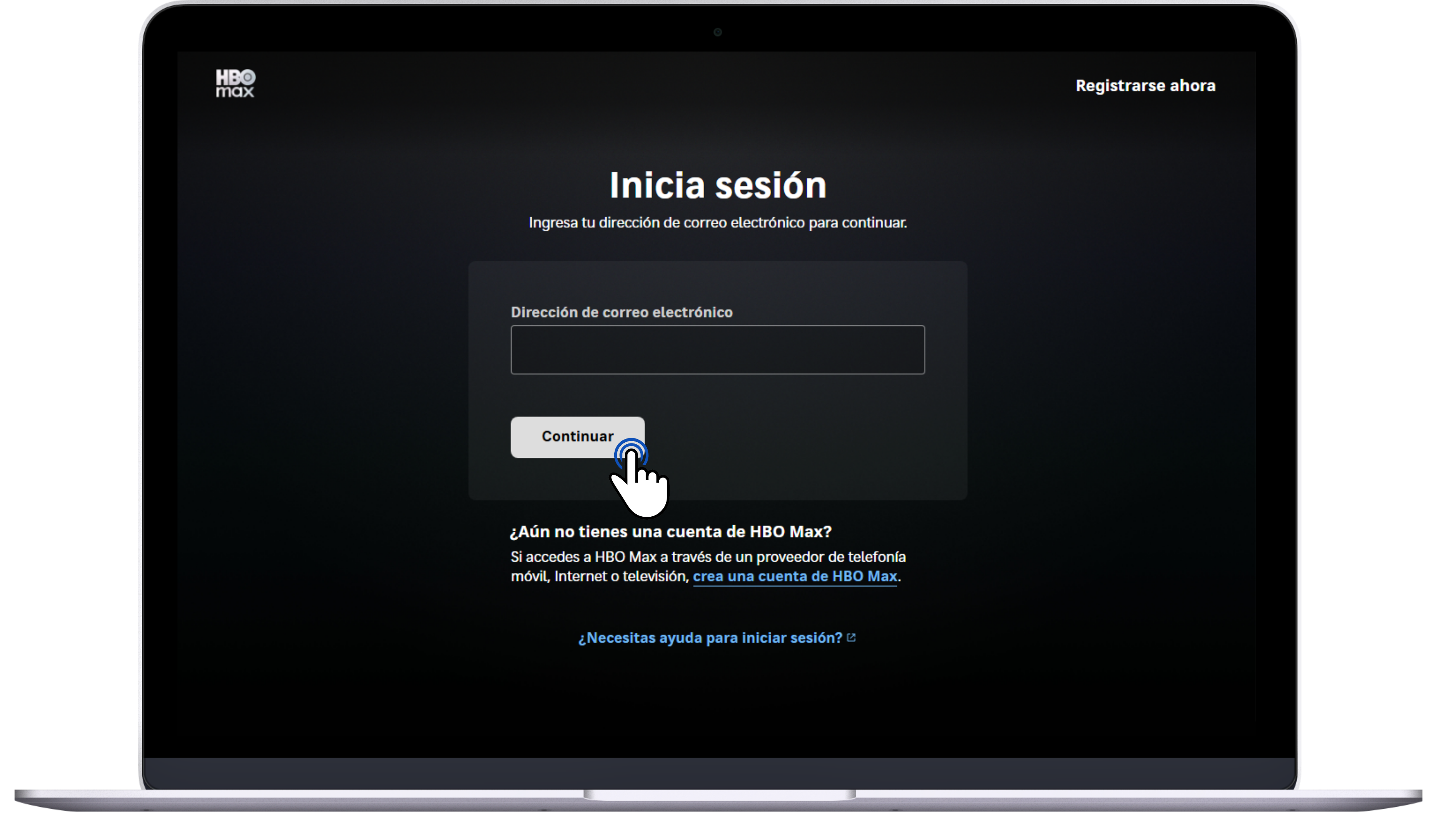Click the Dirección de correo electrónico label
The image size is (1456, 818).
pyautogui.click(x=621, y=313)
